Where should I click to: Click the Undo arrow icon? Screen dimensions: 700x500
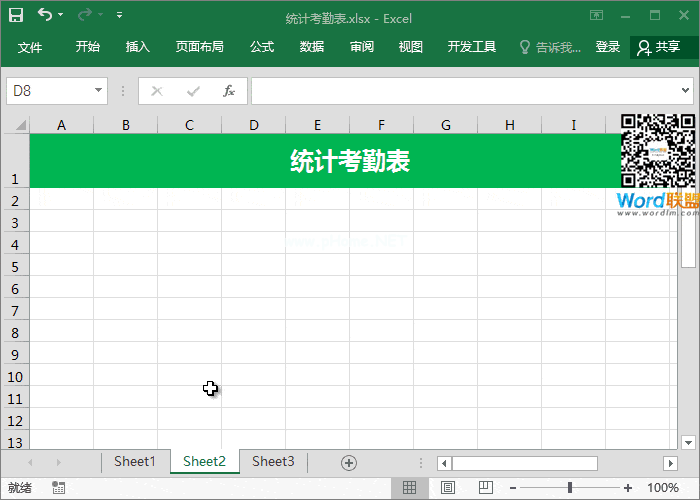click(x=45, y=15)
